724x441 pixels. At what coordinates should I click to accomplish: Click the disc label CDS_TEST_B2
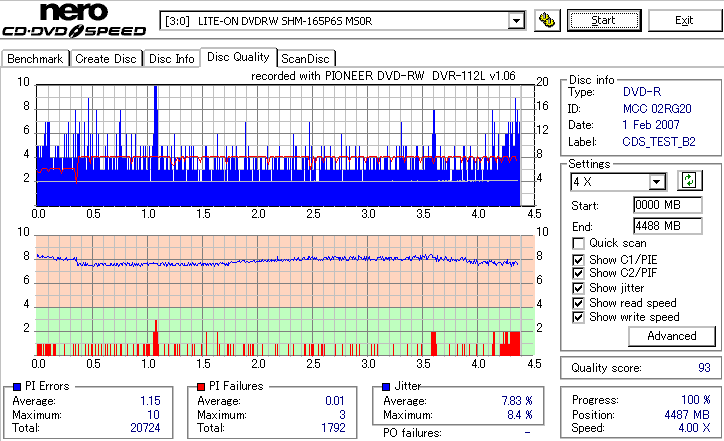click(659, 142)
